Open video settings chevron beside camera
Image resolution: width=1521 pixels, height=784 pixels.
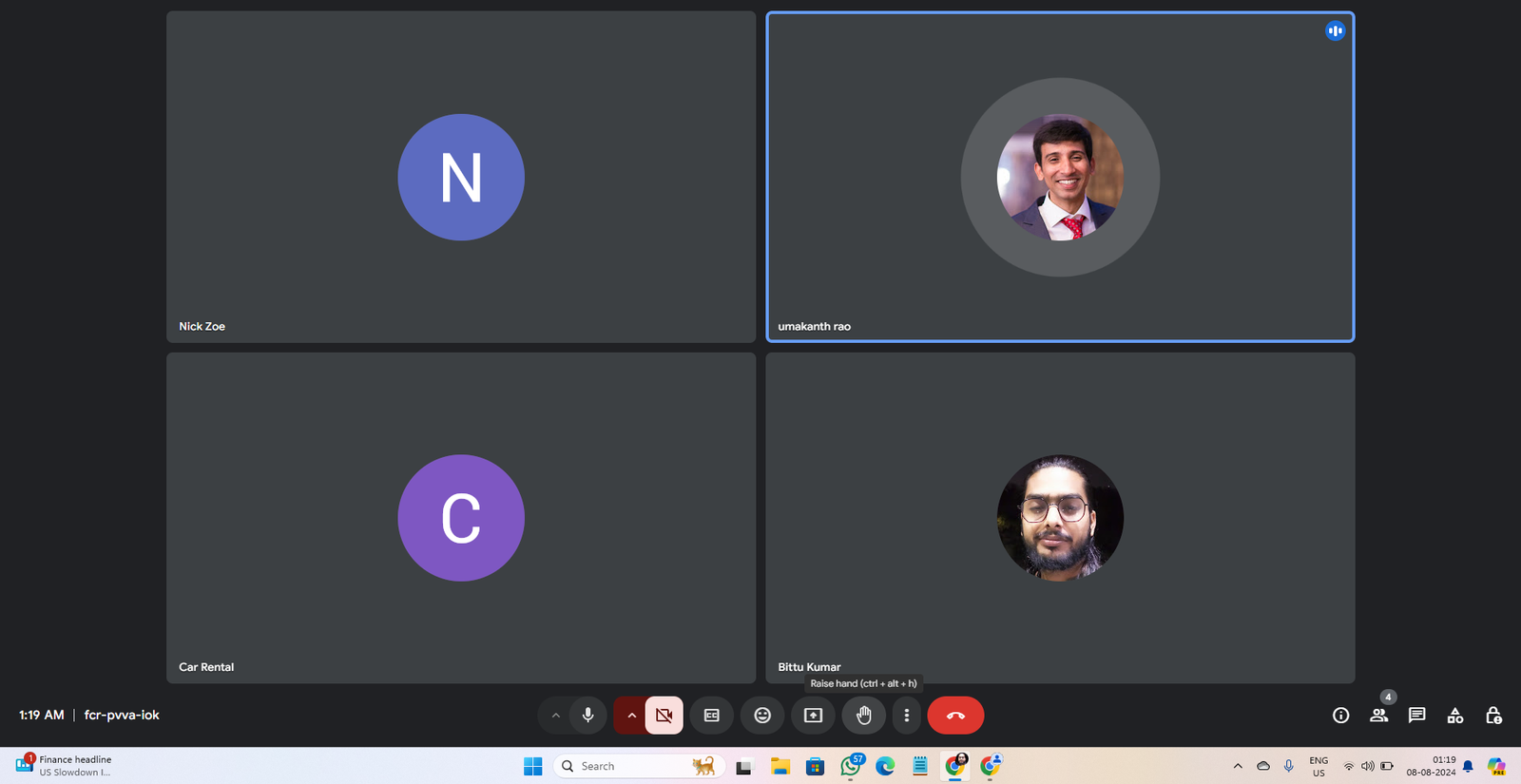coord(631,716)
